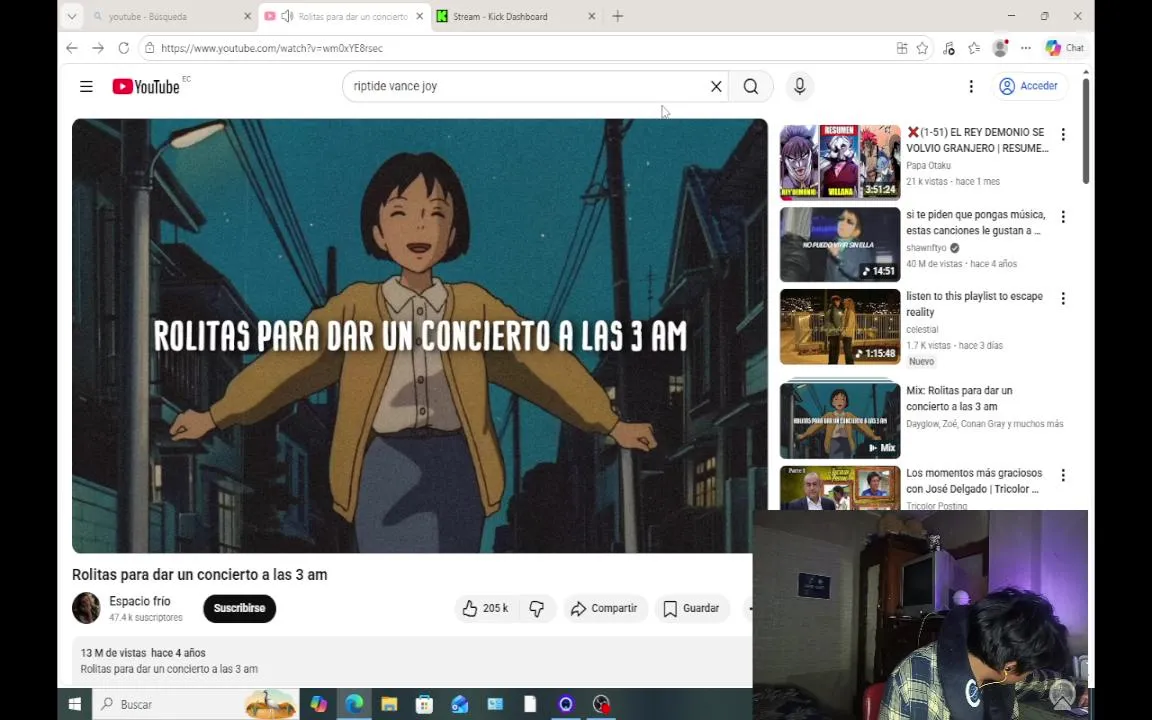Open EL REY DEMONIO video thumbnail

[840, 162]
